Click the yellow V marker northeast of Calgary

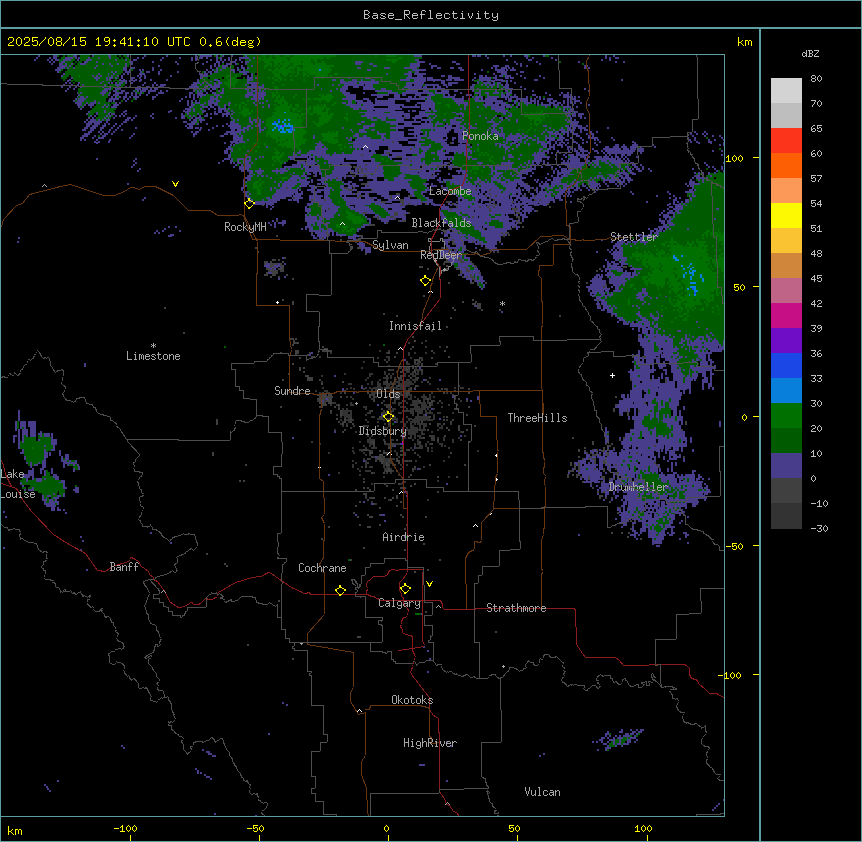point(429,584)
